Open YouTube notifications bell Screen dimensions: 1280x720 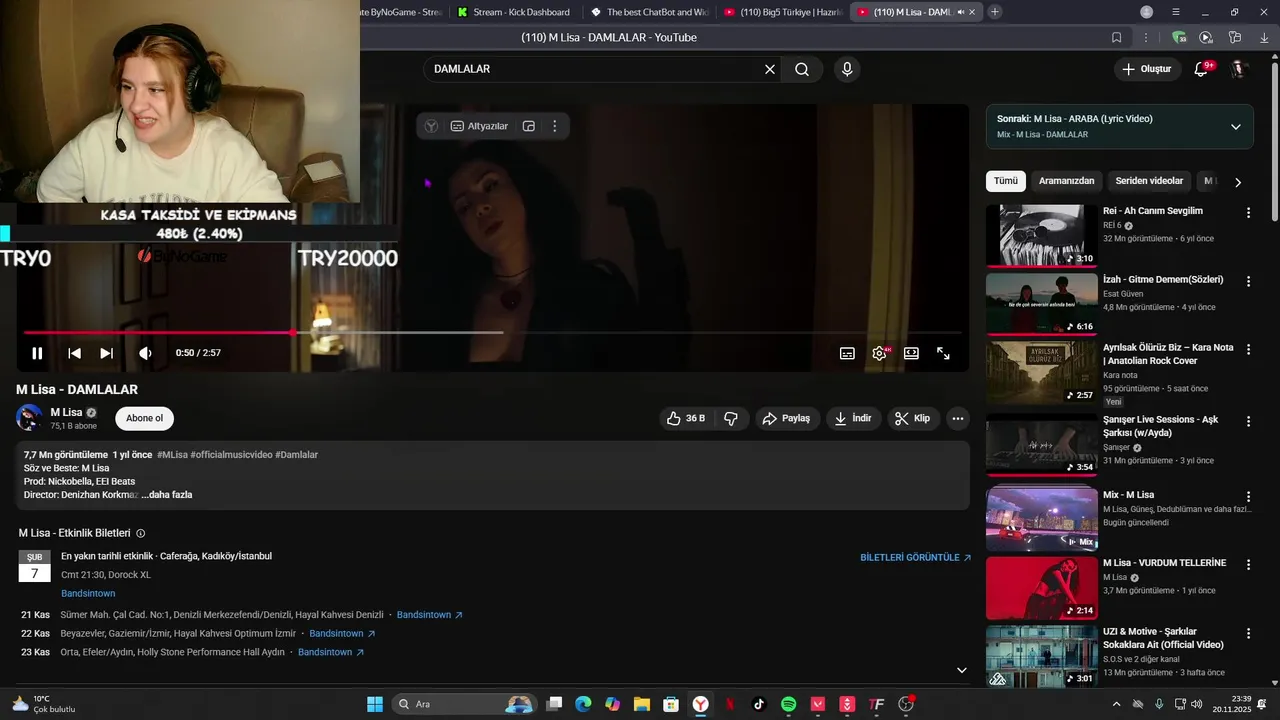tap(1202, 69)
